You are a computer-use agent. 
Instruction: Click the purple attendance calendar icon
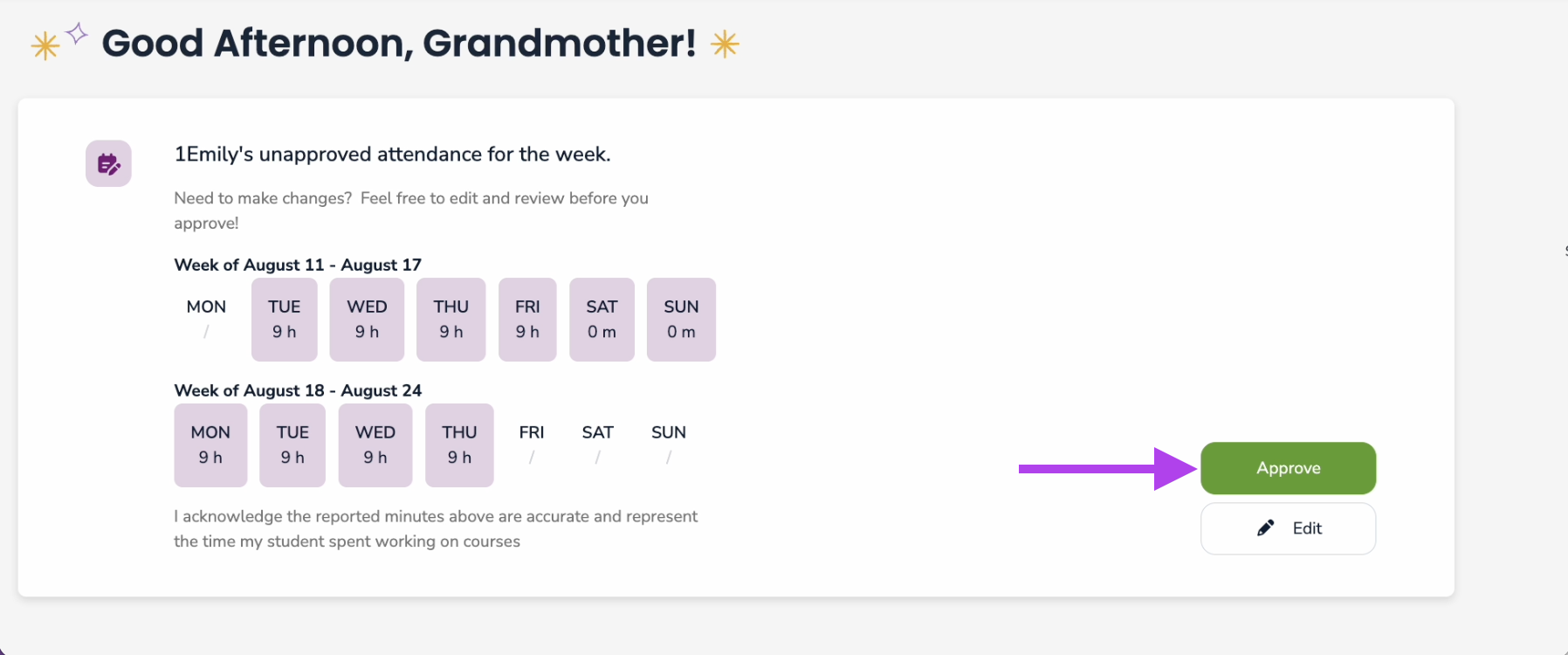click(108, 163)
